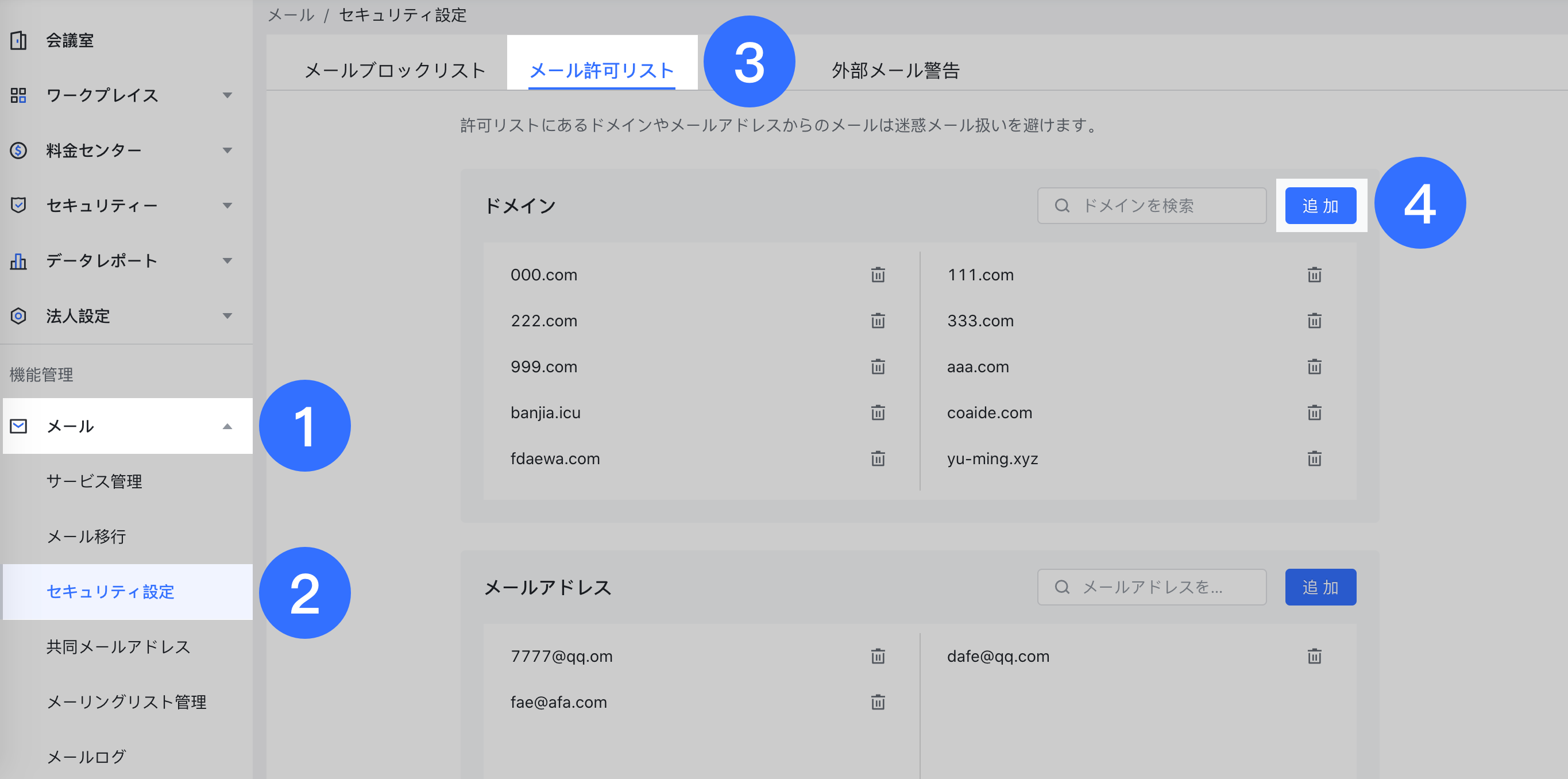Viewport: 1568px width, 779px height.
Task: Click 追加 button in メールアドレス section
Action: (x=1320, y=587)
